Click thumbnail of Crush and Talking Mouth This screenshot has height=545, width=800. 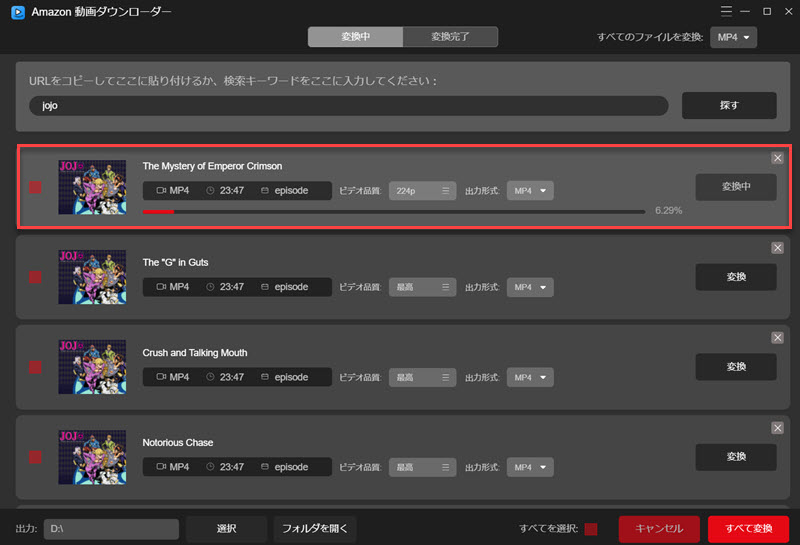click(92, 367)
